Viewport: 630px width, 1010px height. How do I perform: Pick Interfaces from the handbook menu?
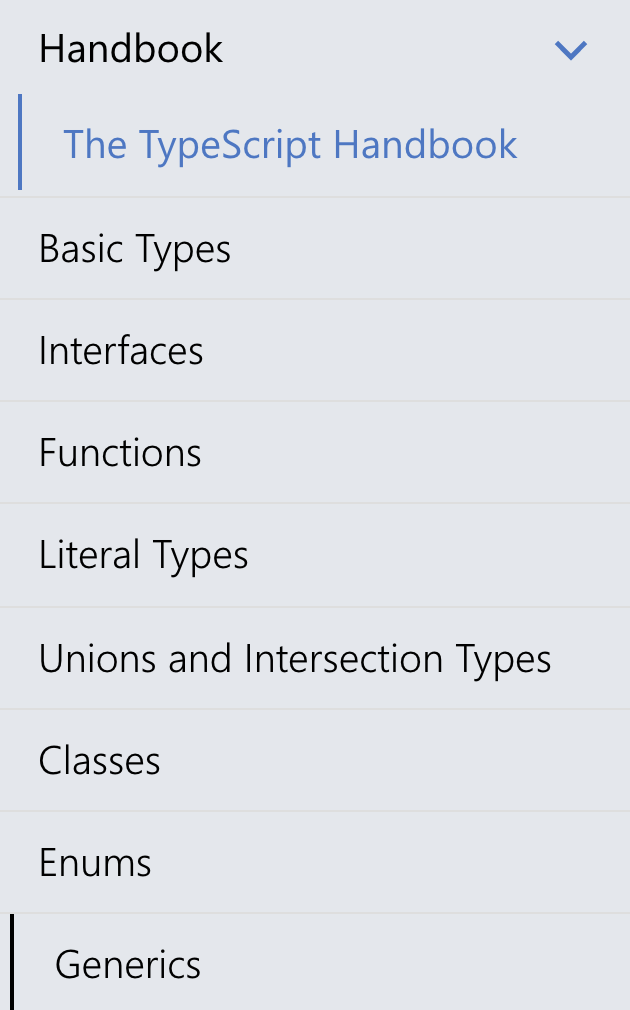(121, 351)
